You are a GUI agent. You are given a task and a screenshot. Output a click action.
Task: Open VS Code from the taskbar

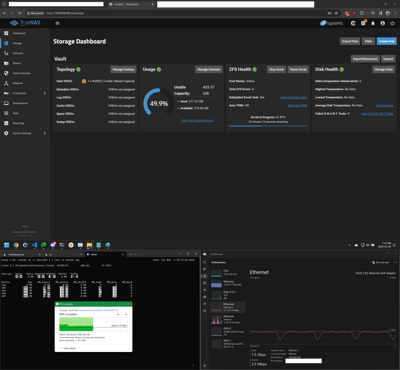(34, 245)
